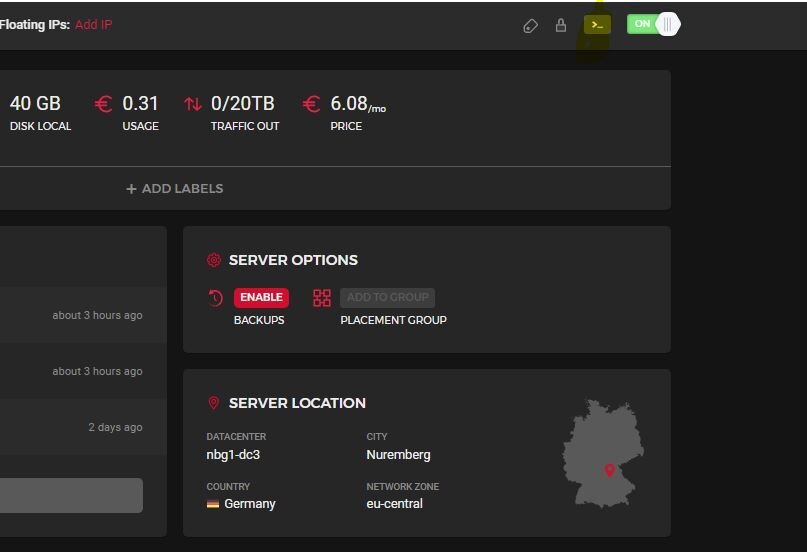The width and height of the screenshot is (807, 552).
Task: Click the Server Location pin icon
Action: pos(214,403)
